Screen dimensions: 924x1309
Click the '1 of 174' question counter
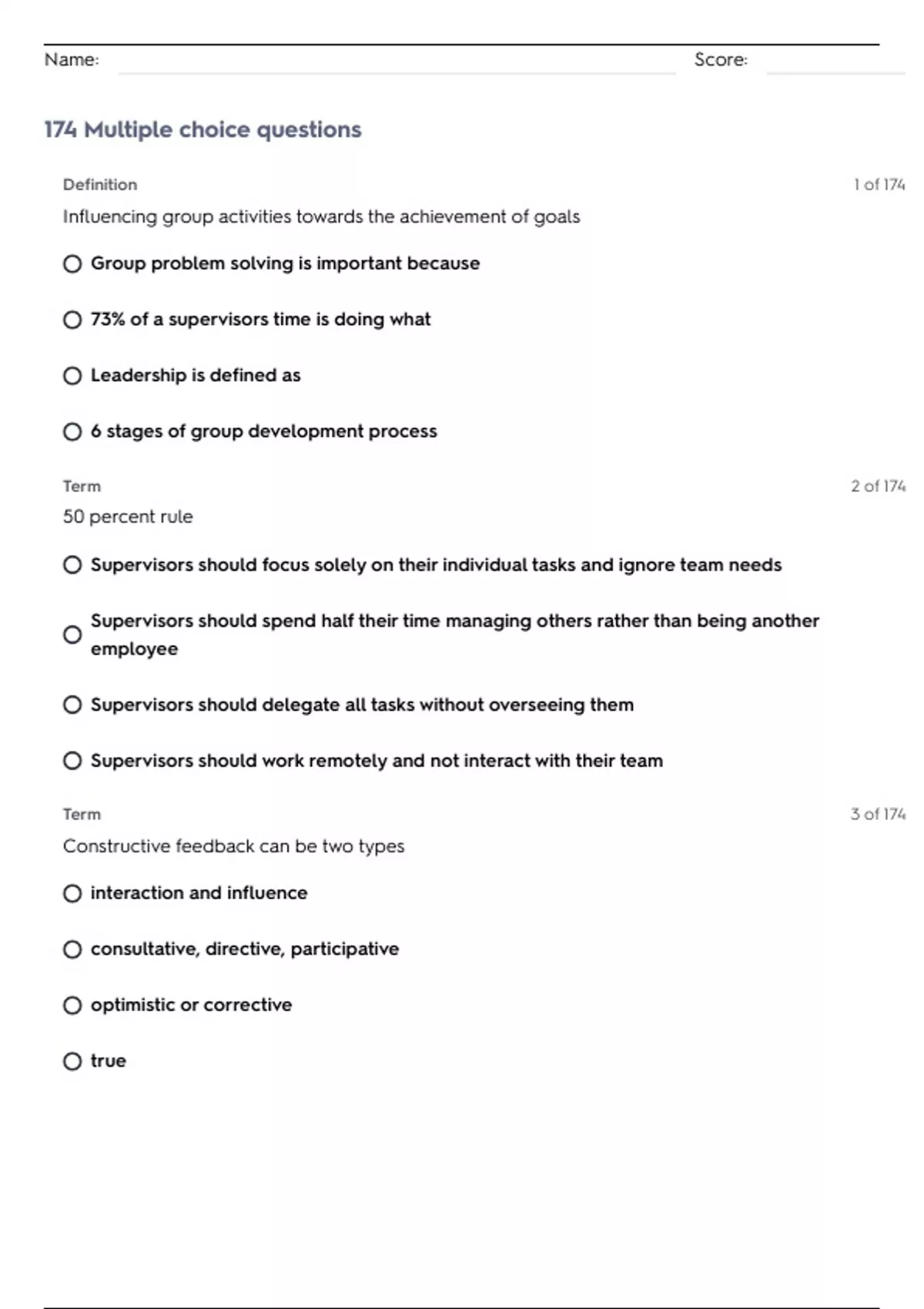879,185
